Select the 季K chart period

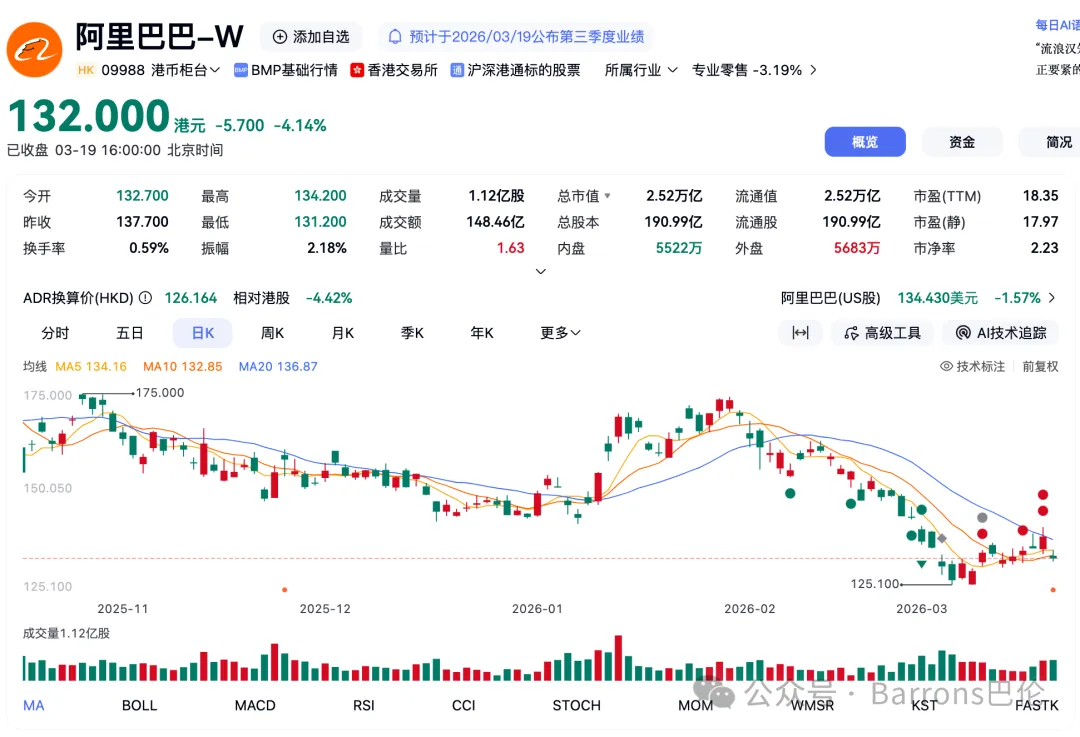412,333
